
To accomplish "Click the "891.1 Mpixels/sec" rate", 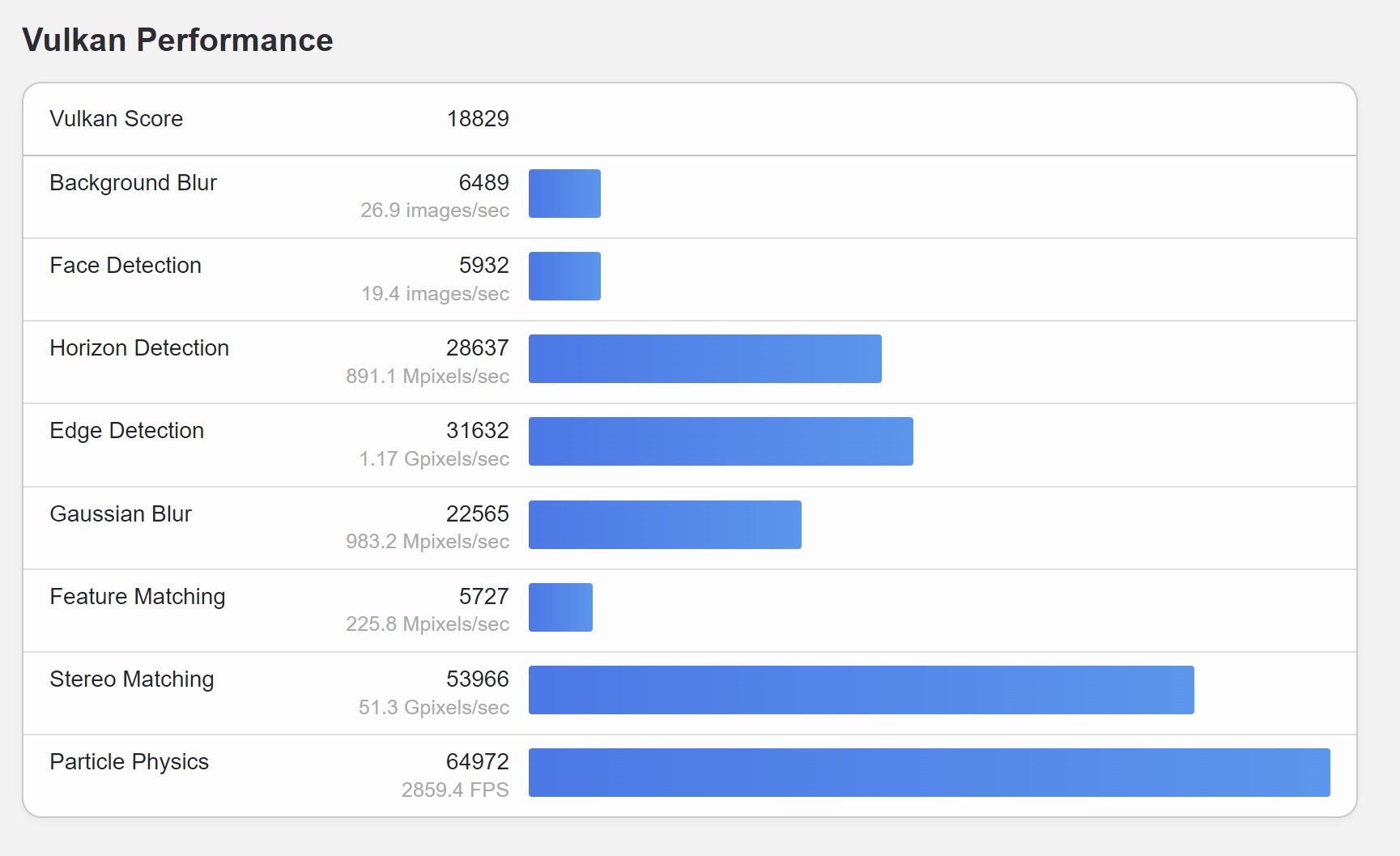I will [428, 376].
